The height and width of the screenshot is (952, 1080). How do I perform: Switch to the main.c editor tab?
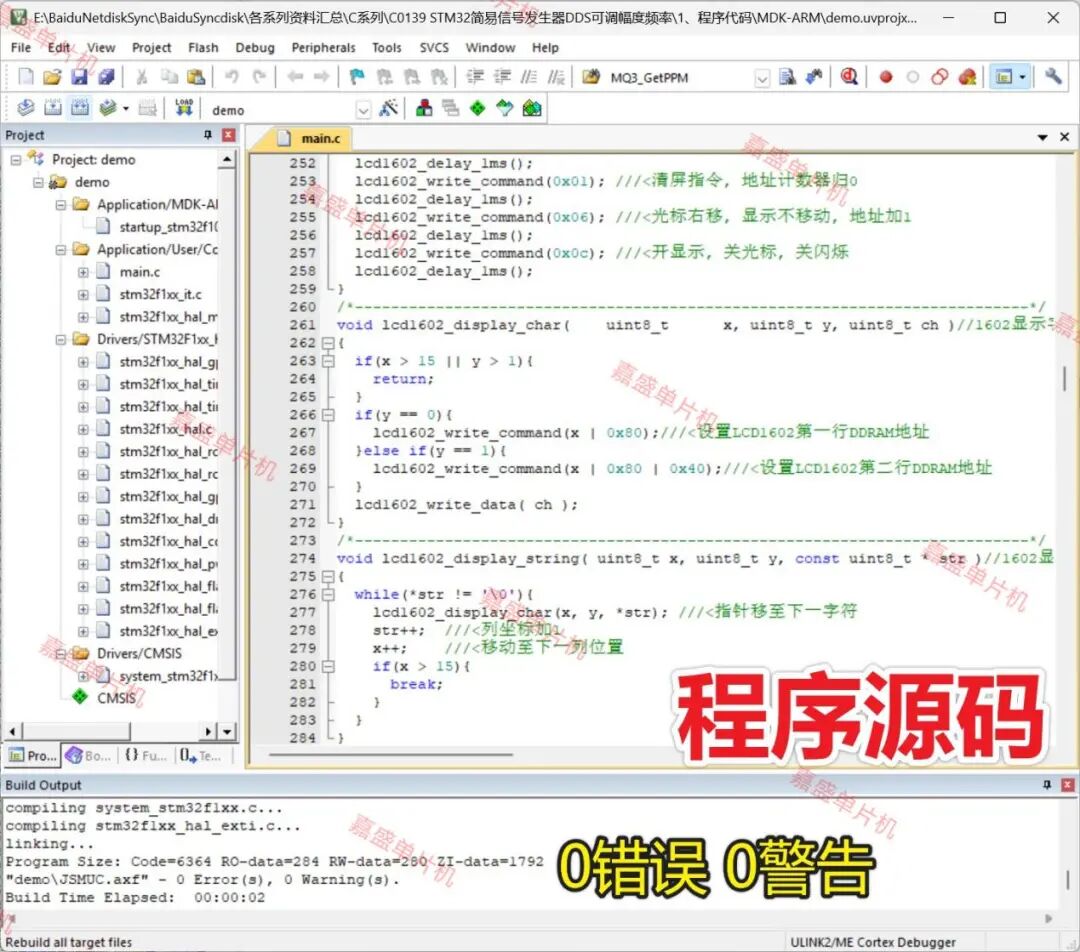click(x=311, y=138)
